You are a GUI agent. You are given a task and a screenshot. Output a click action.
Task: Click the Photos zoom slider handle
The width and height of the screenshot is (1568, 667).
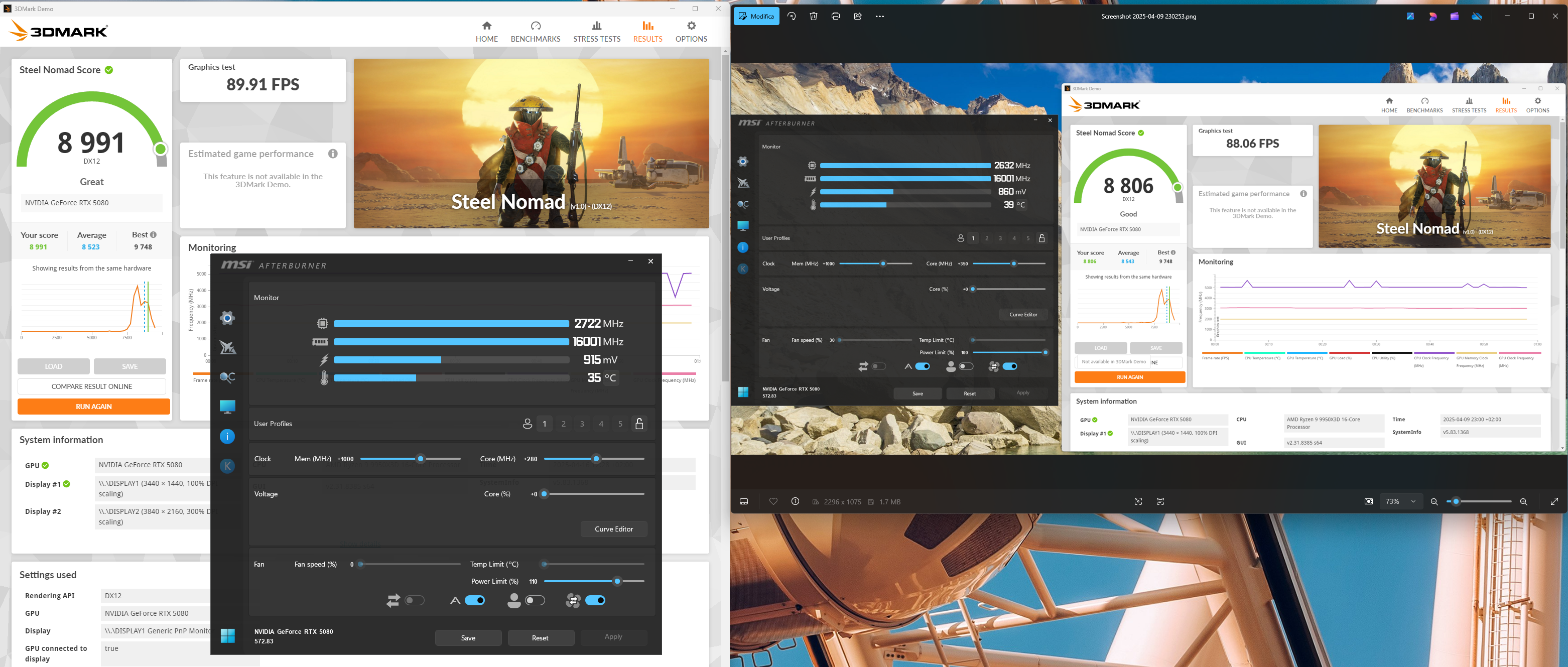1456,501
